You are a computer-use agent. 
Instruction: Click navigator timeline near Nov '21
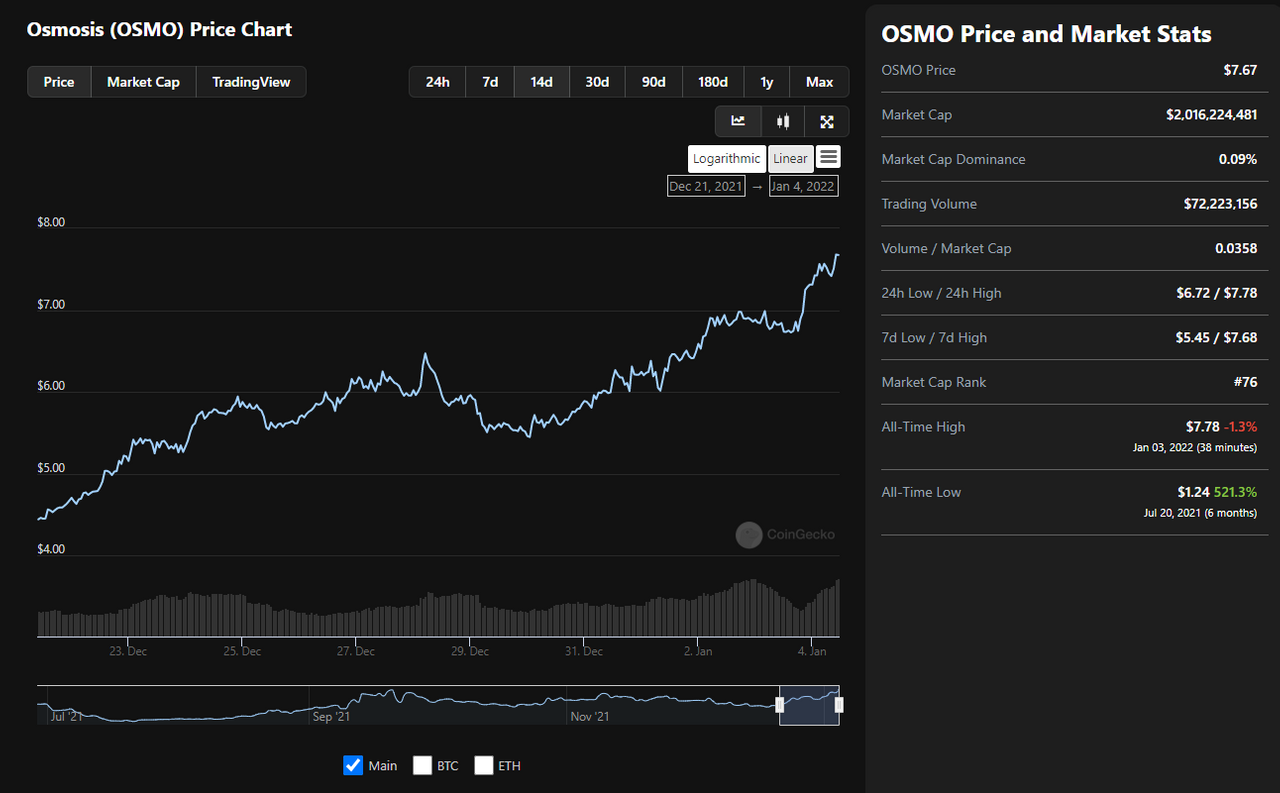589,716
